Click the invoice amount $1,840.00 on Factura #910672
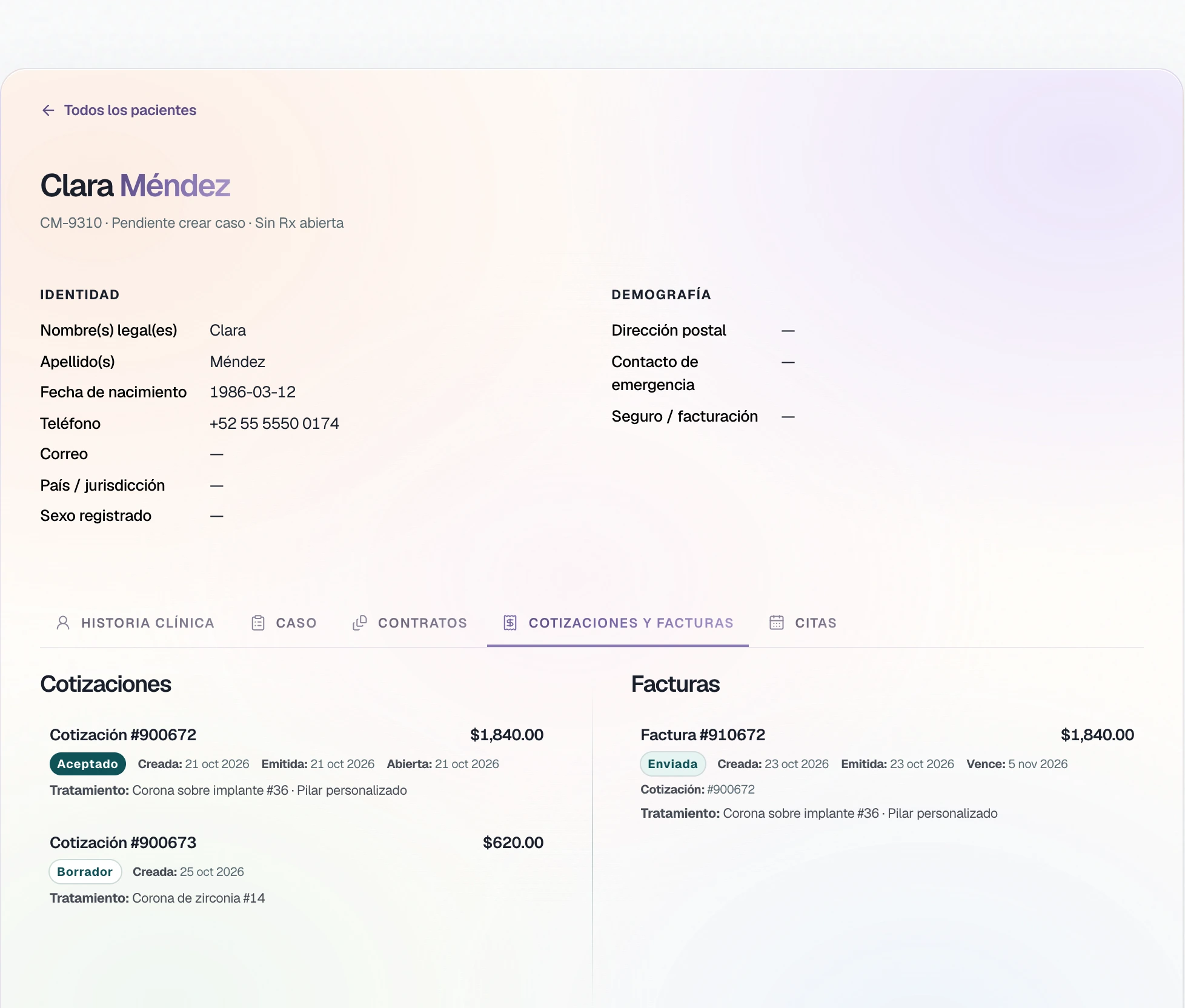The width and height of the screenshot is (1185, 1008). tap(1097, 735)
